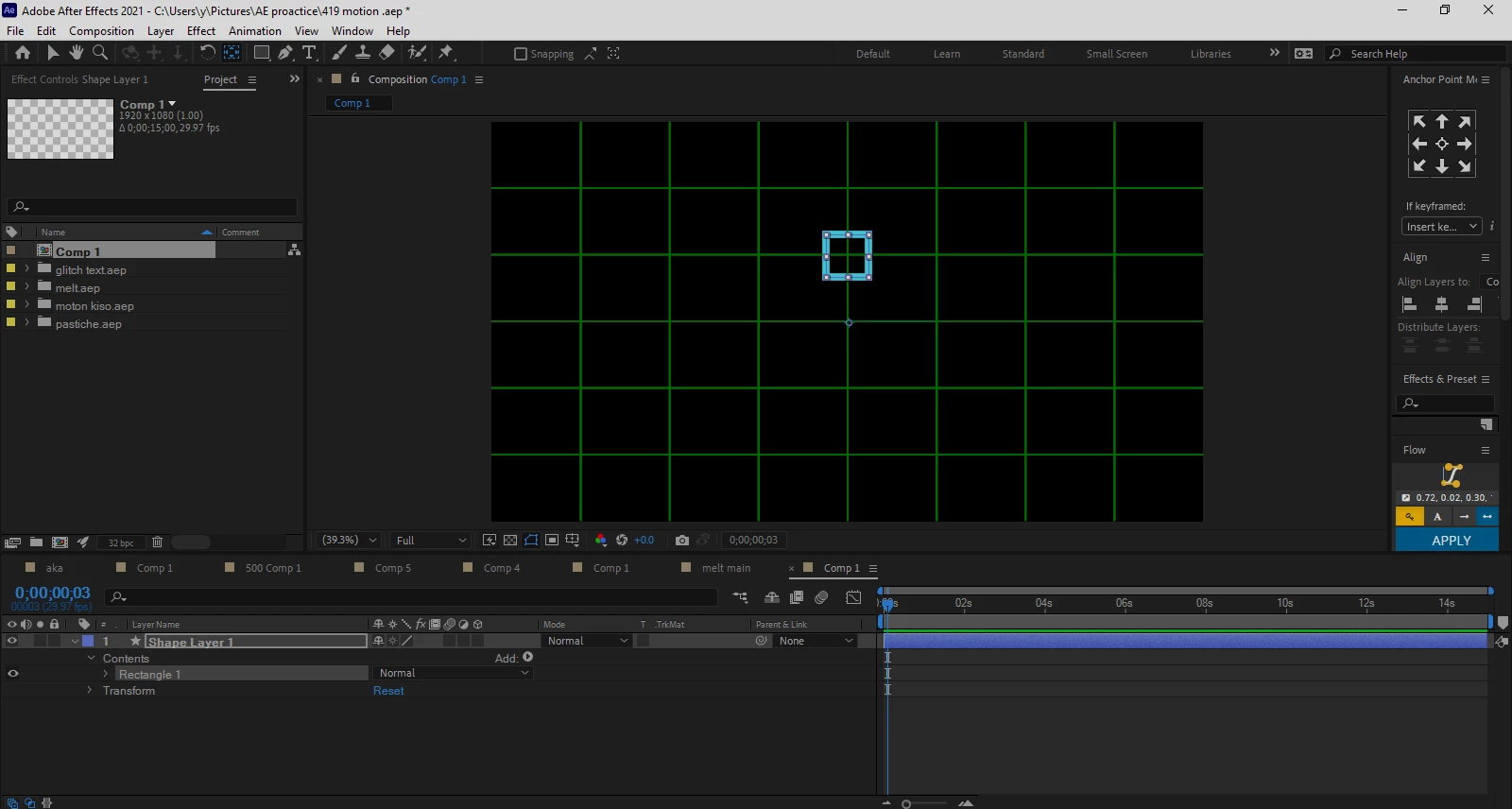Screen dimensions: 1512x809
Task: Select the Roto Brush tool
Action: [x=417, y=53]
